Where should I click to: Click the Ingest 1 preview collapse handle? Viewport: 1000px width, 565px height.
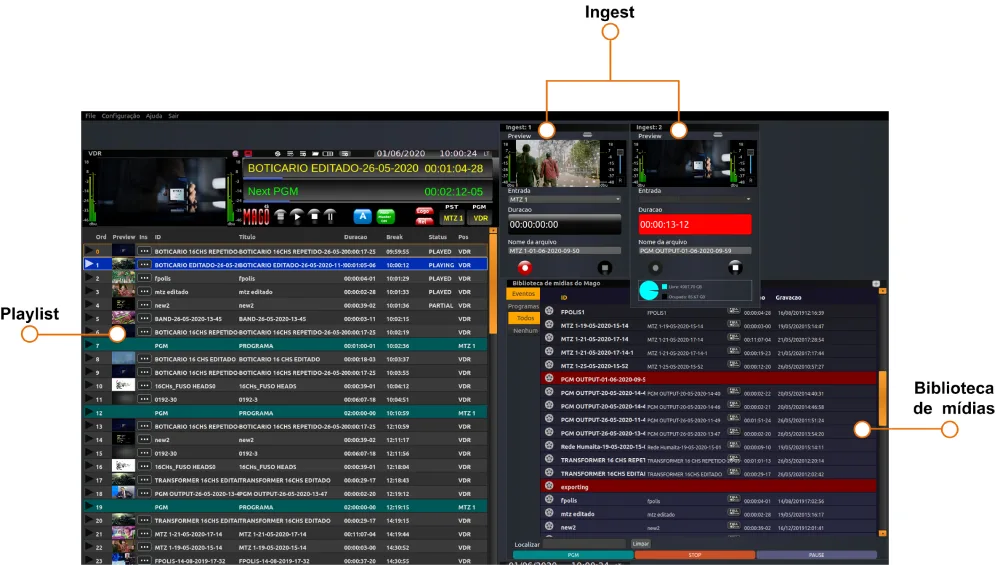click(587, 135)
